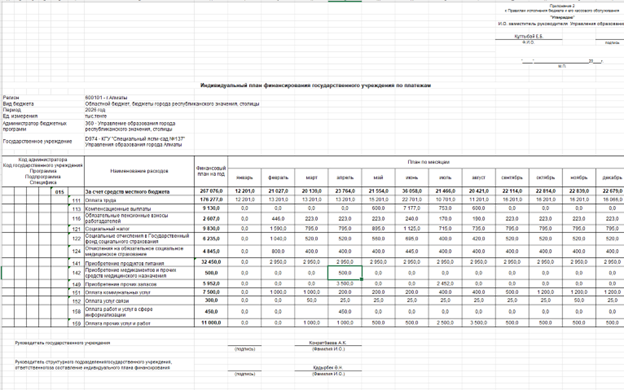Screen dimensions: 624x390
Task: Select the июль value 2 452,0
Action: pos(445,284)
